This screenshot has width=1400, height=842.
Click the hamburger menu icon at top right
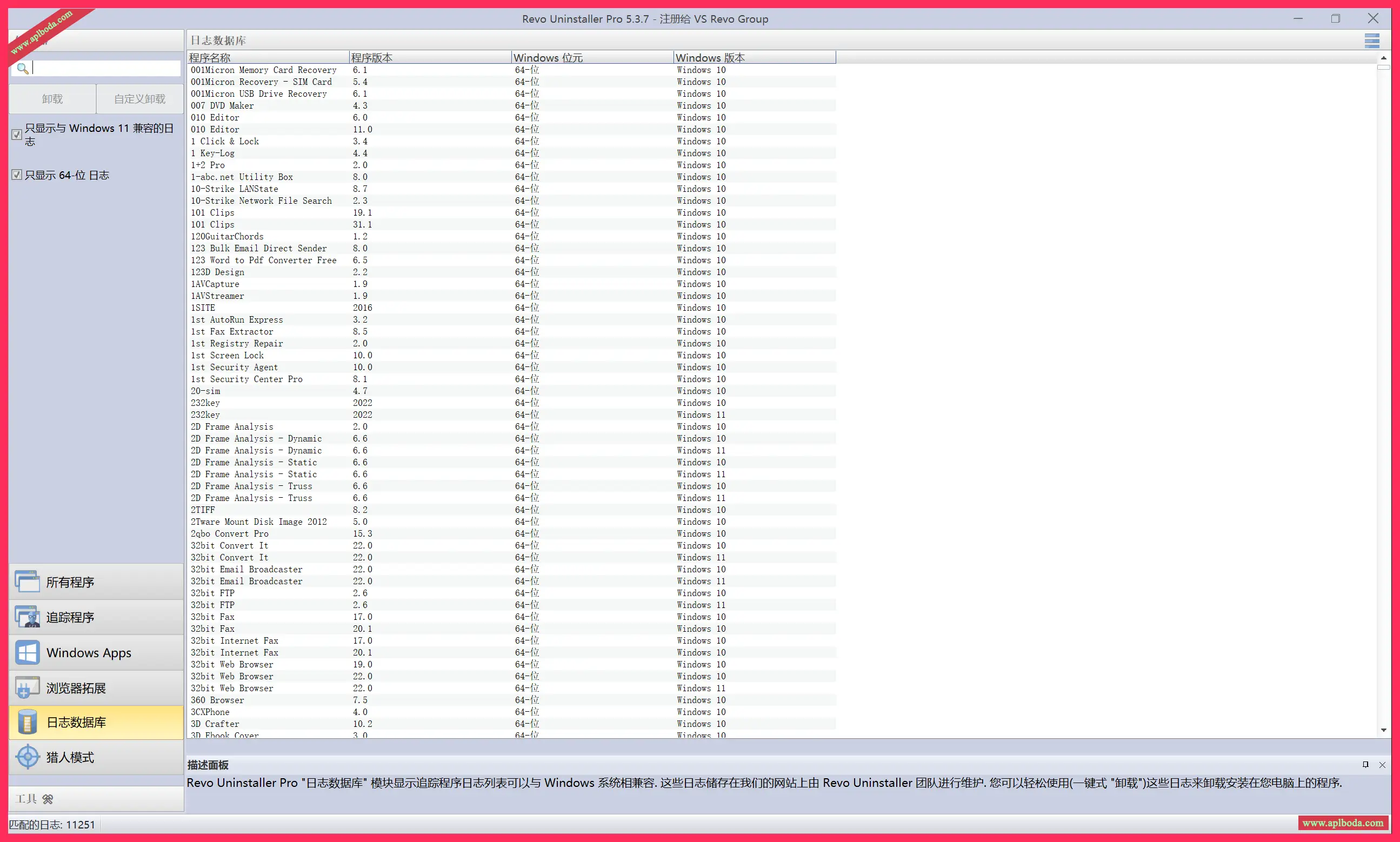tap(1372, 41)
